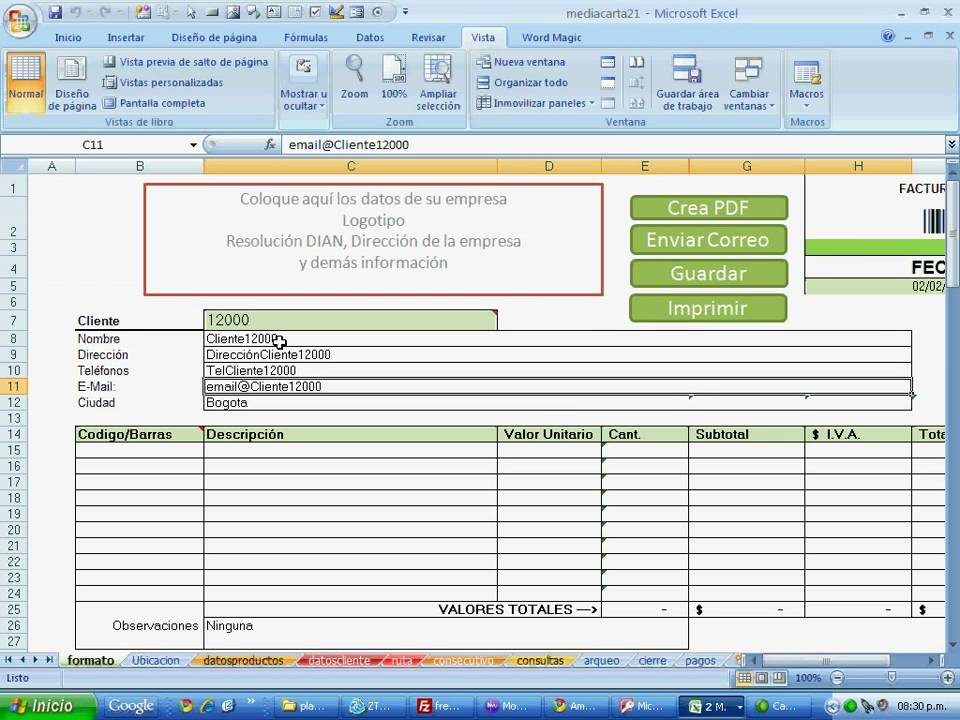Image resolution: width=960 pixels, height=720 pixels.
Task: Expand Mostrar u ocultar menu
Action: 304,84
